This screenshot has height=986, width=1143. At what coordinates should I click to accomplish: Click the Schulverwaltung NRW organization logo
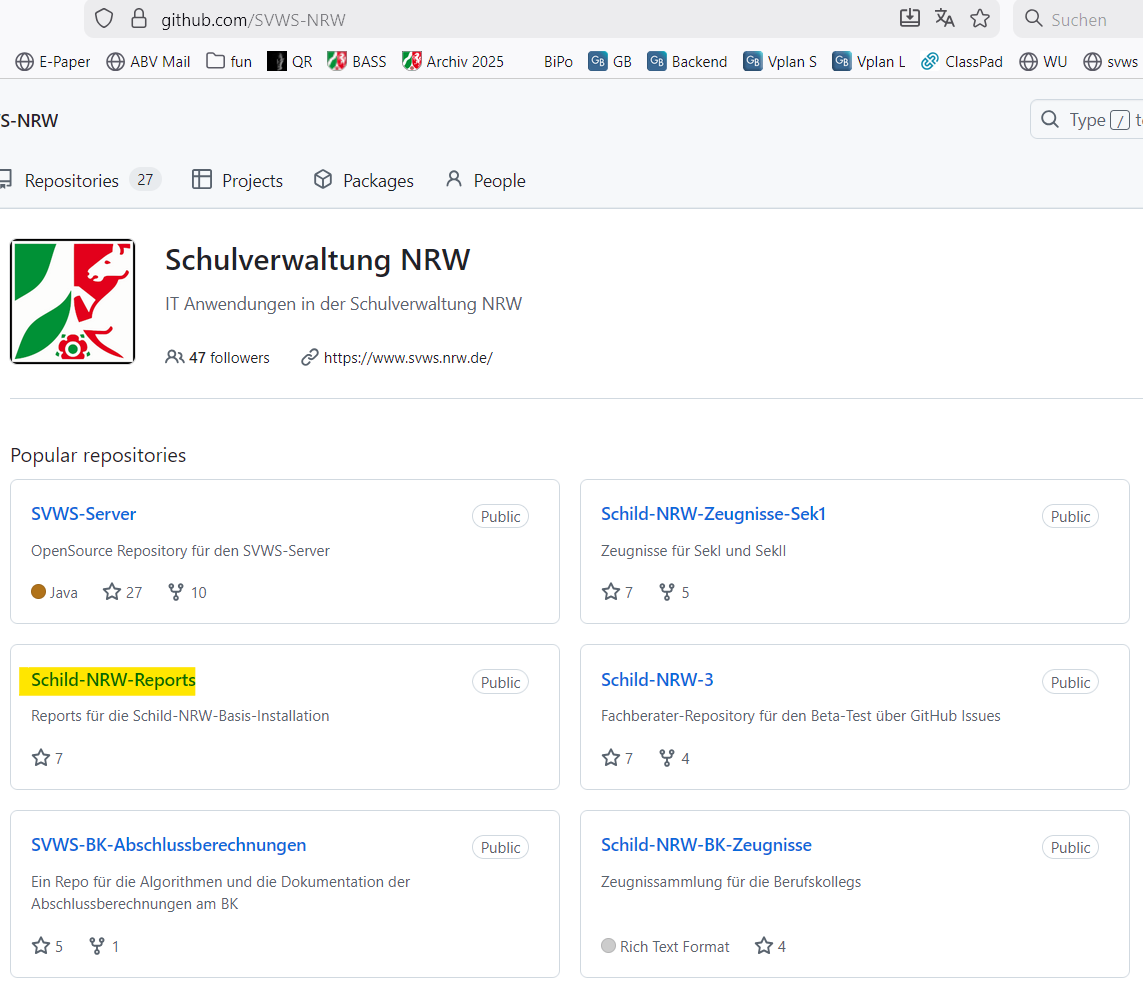[72, 301]
